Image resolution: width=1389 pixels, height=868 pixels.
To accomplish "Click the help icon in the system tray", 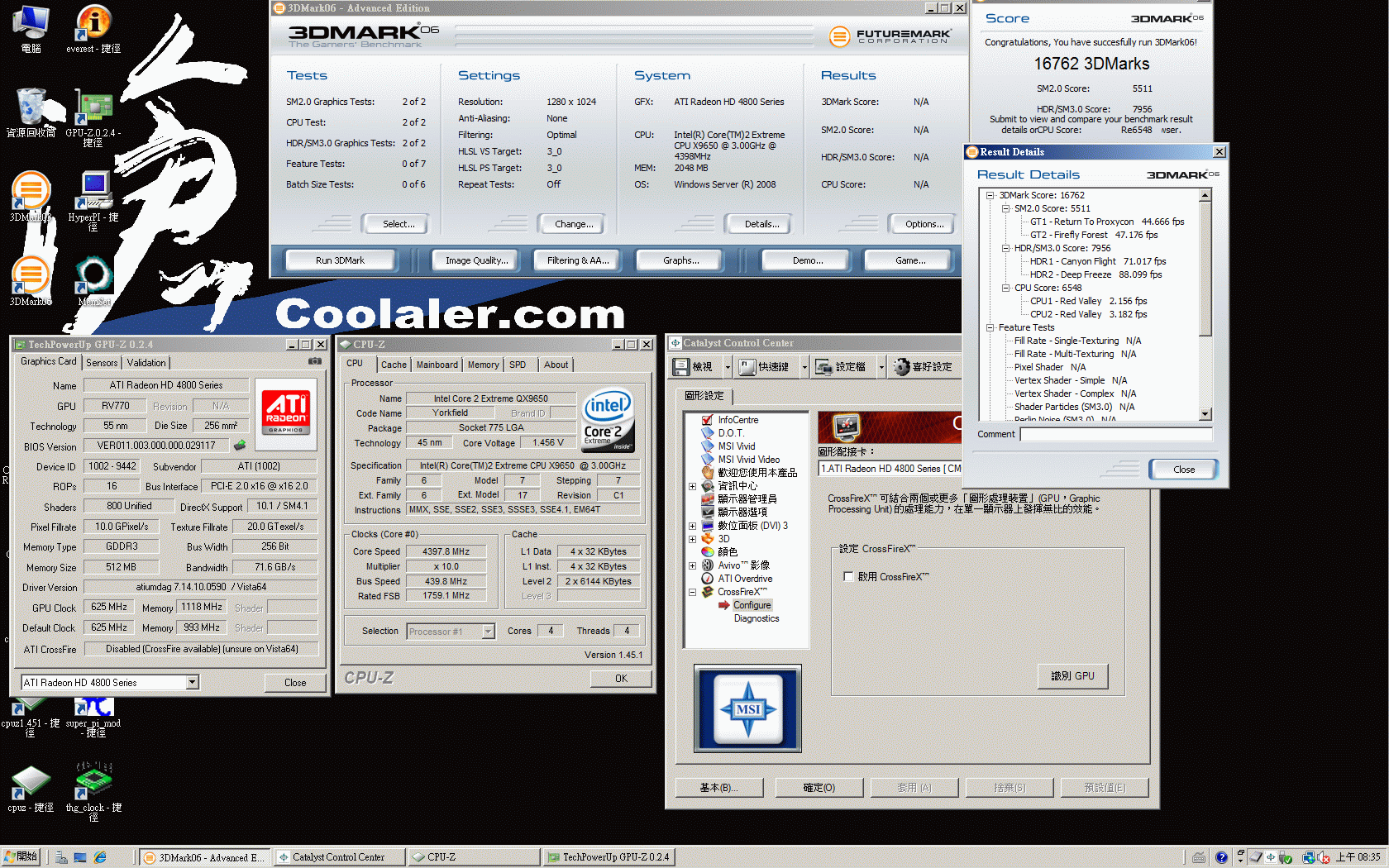I will click(1221, 857).
